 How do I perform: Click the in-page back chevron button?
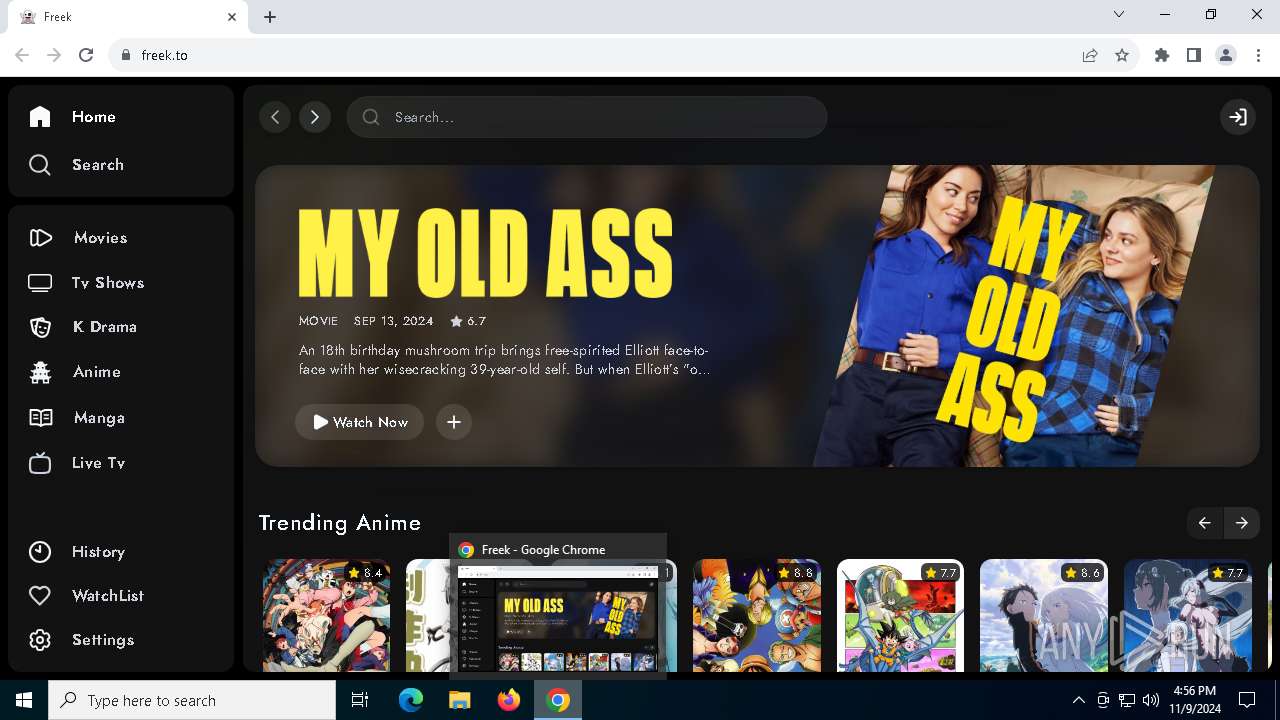pos(275,117)
